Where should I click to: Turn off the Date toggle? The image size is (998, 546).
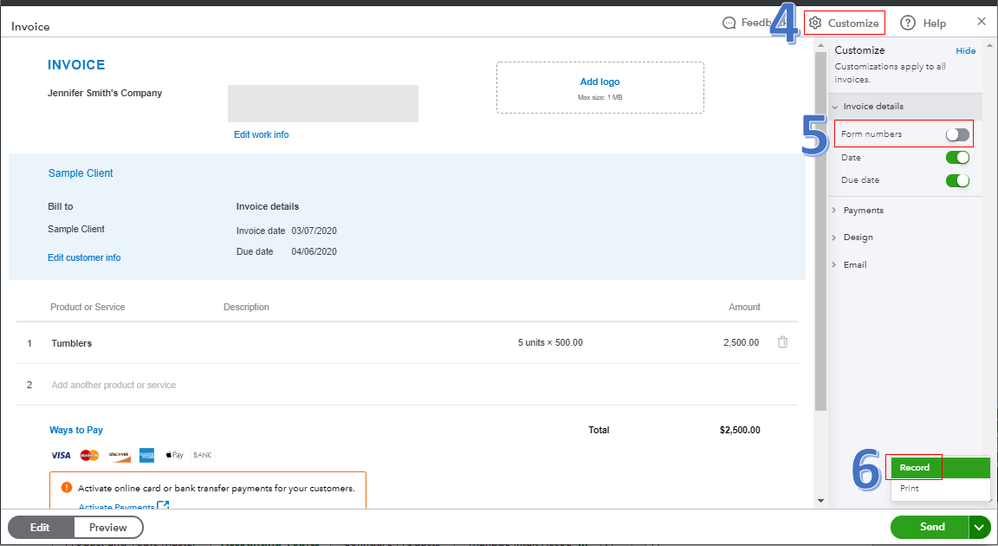click(957, 158)
